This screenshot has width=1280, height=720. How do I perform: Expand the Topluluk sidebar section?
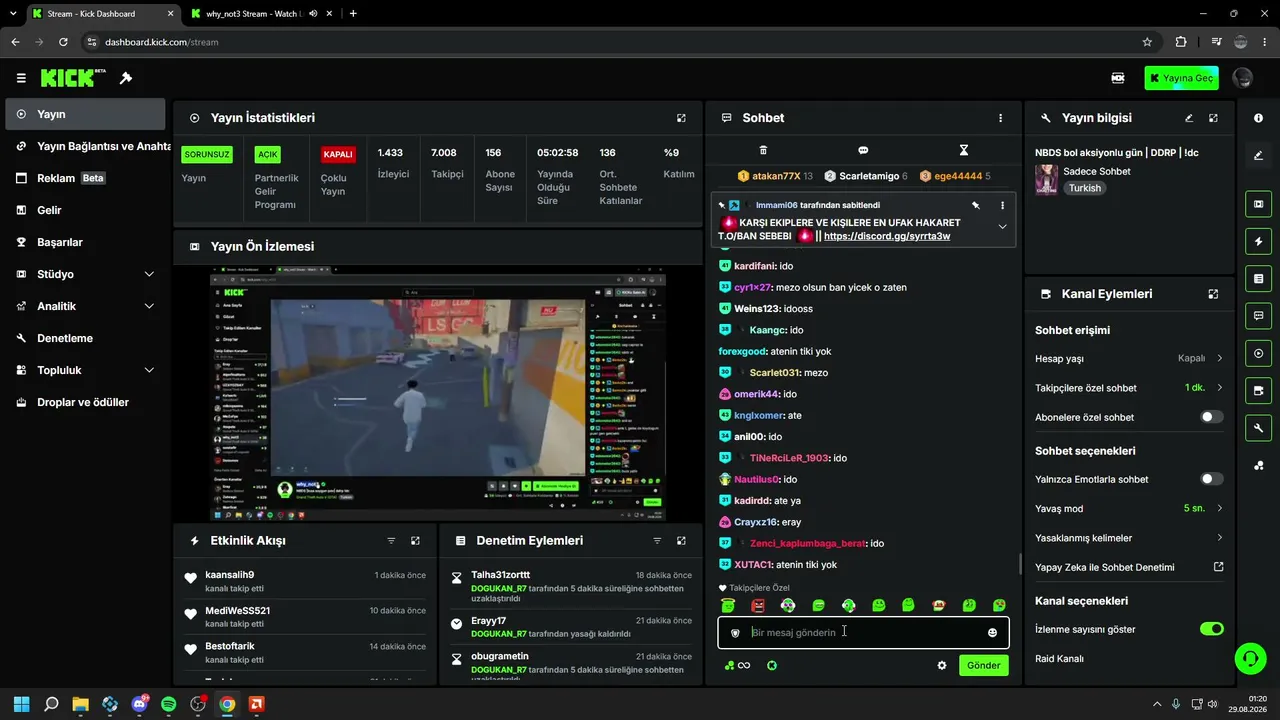pos(149,370)
